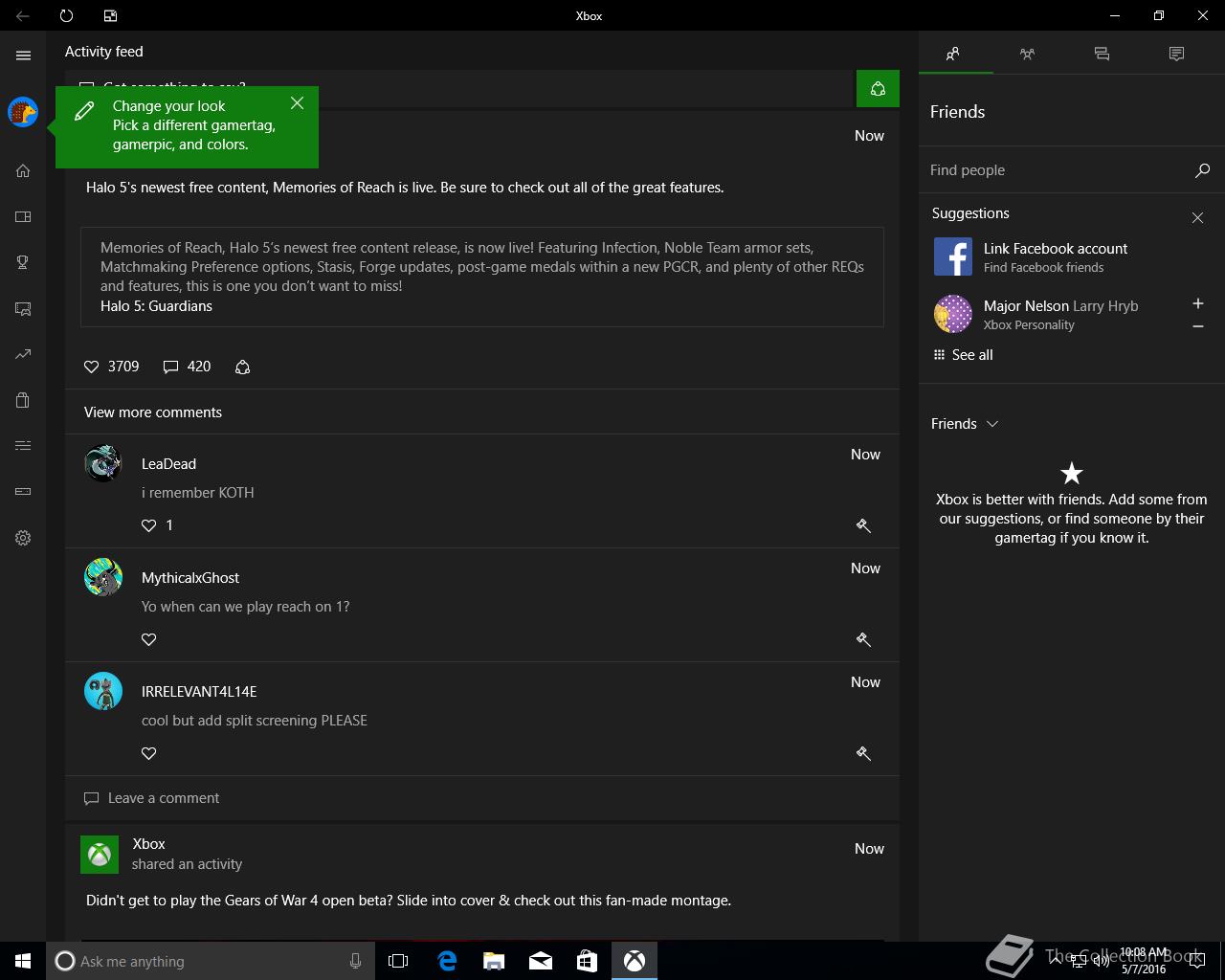
Task: Click Cortana microphone icon
Action: pyautogui.click(x=356, y=961)
